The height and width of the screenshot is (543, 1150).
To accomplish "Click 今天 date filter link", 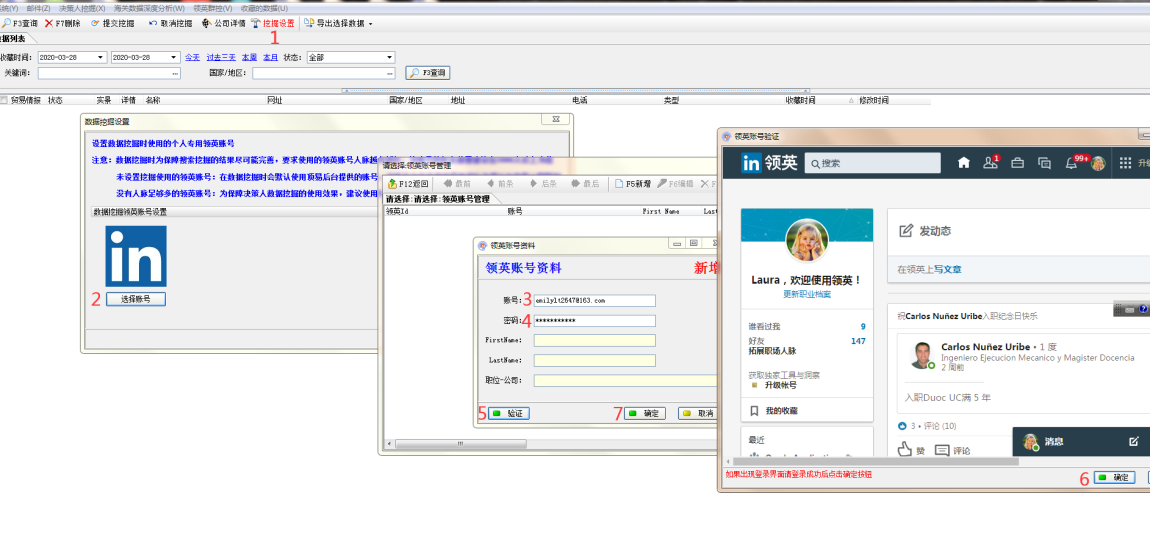I will pyautogui.click(x=192, y=57).
